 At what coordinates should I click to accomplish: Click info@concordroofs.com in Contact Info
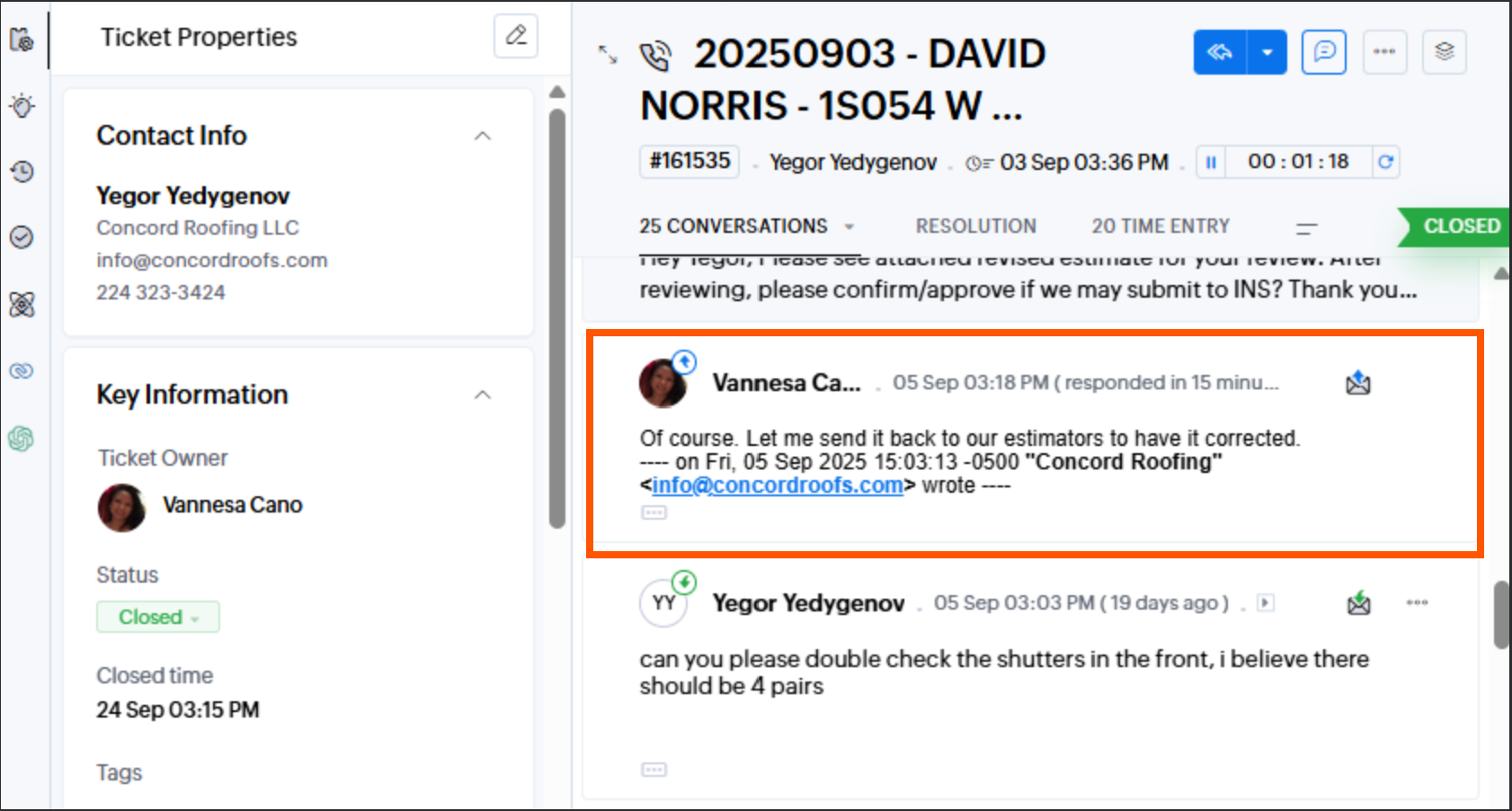coord(212,260)
